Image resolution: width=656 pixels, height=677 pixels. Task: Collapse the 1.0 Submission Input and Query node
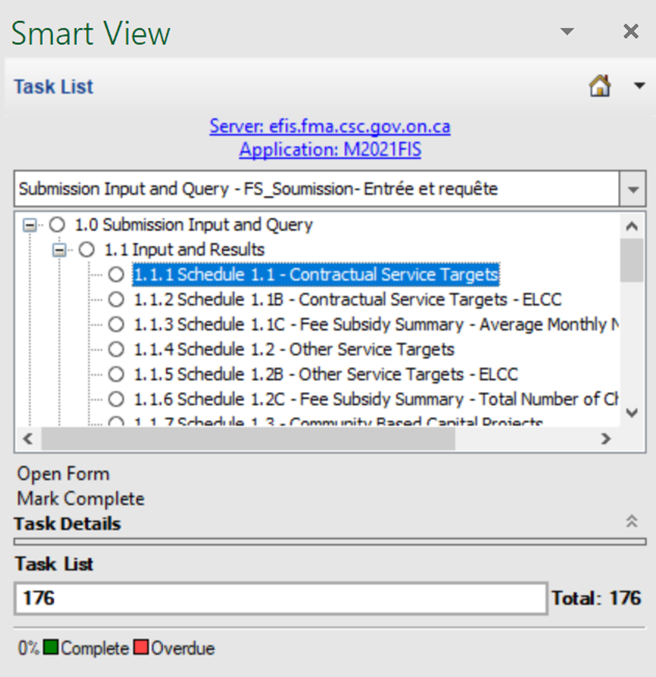coord(29,225)
